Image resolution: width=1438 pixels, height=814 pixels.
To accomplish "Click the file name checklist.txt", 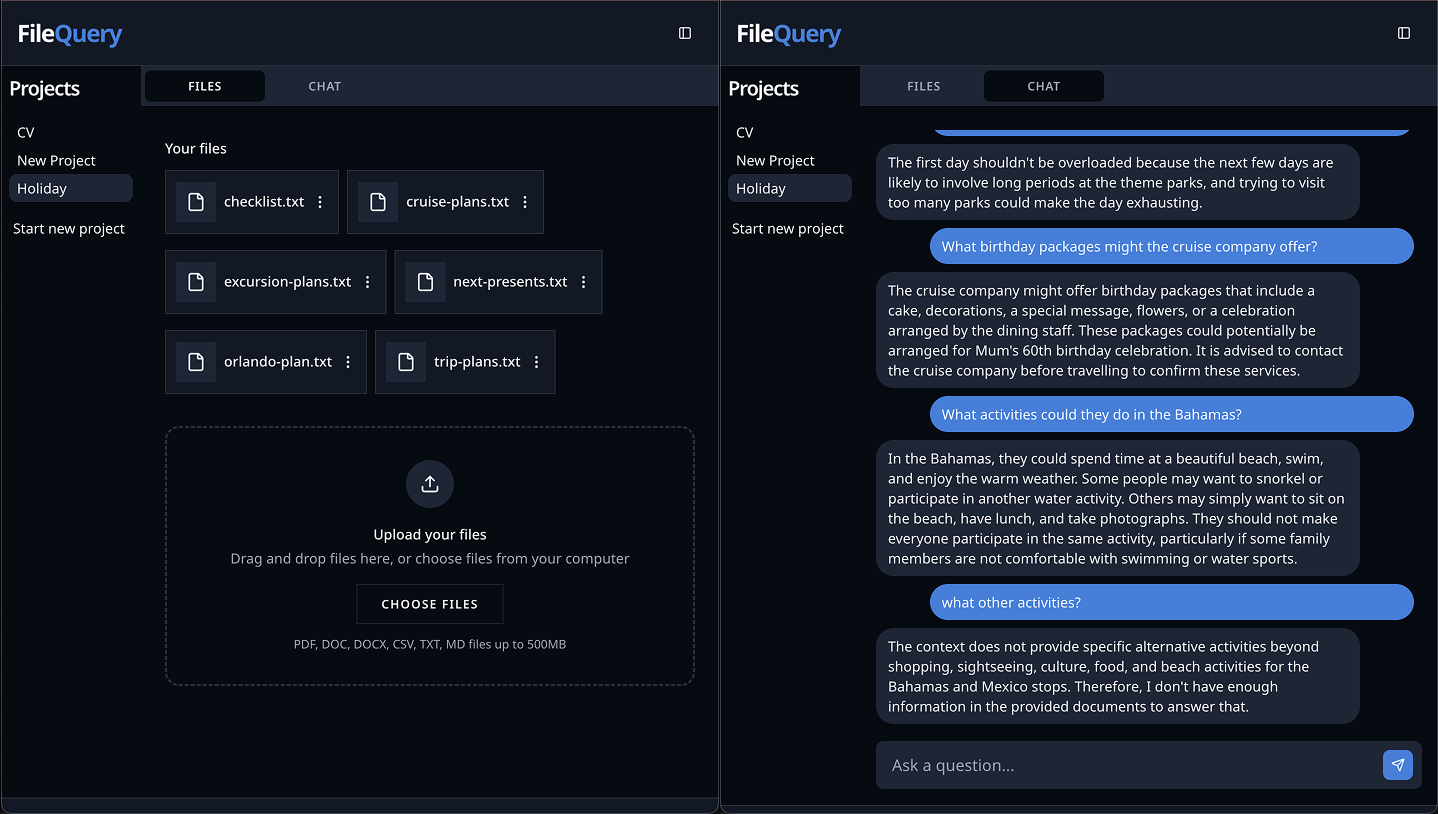I will [264, 202].
